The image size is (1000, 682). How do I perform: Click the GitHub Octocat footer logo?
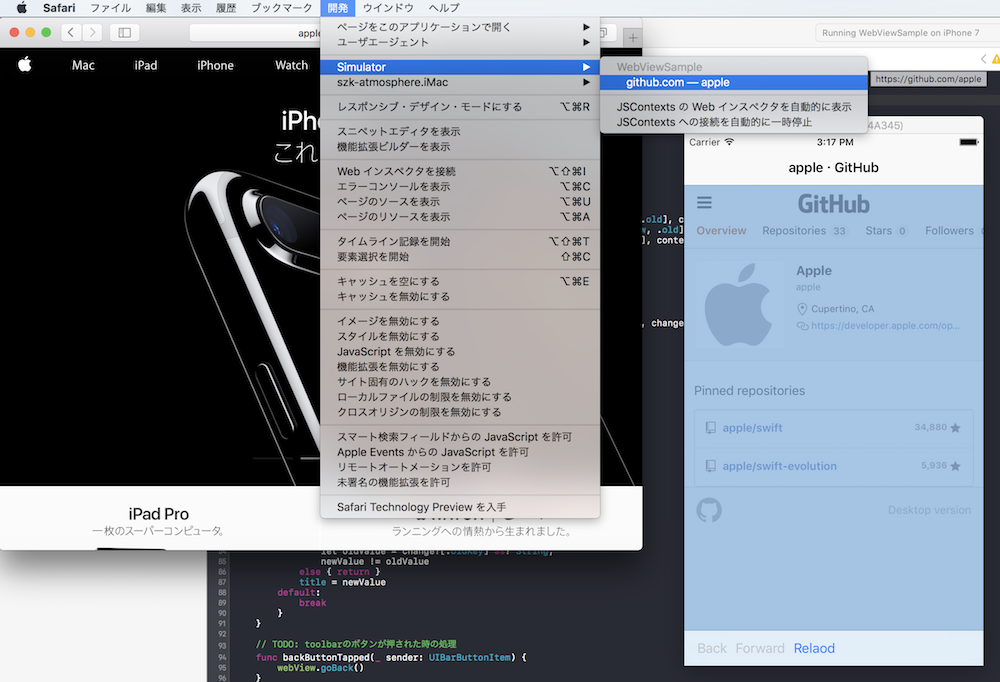(x=709, y=510)
